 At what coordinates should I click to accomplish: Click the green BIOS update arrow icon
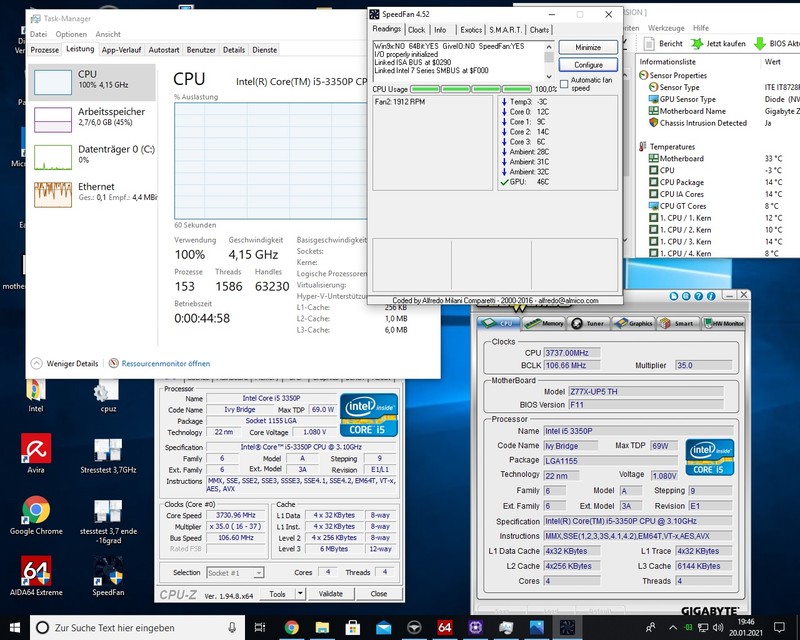tap(760, 44)
